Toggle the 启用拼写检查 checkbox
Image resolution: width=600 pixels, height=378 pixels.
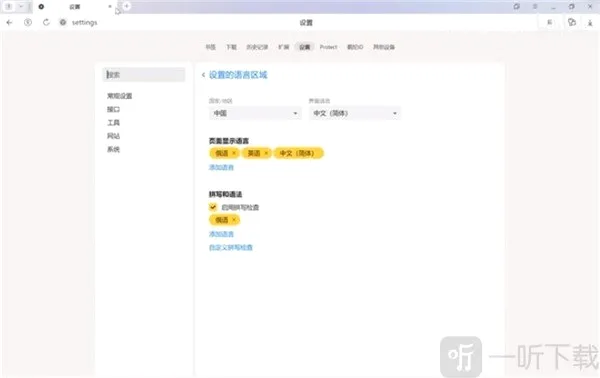tap(213, 207)
